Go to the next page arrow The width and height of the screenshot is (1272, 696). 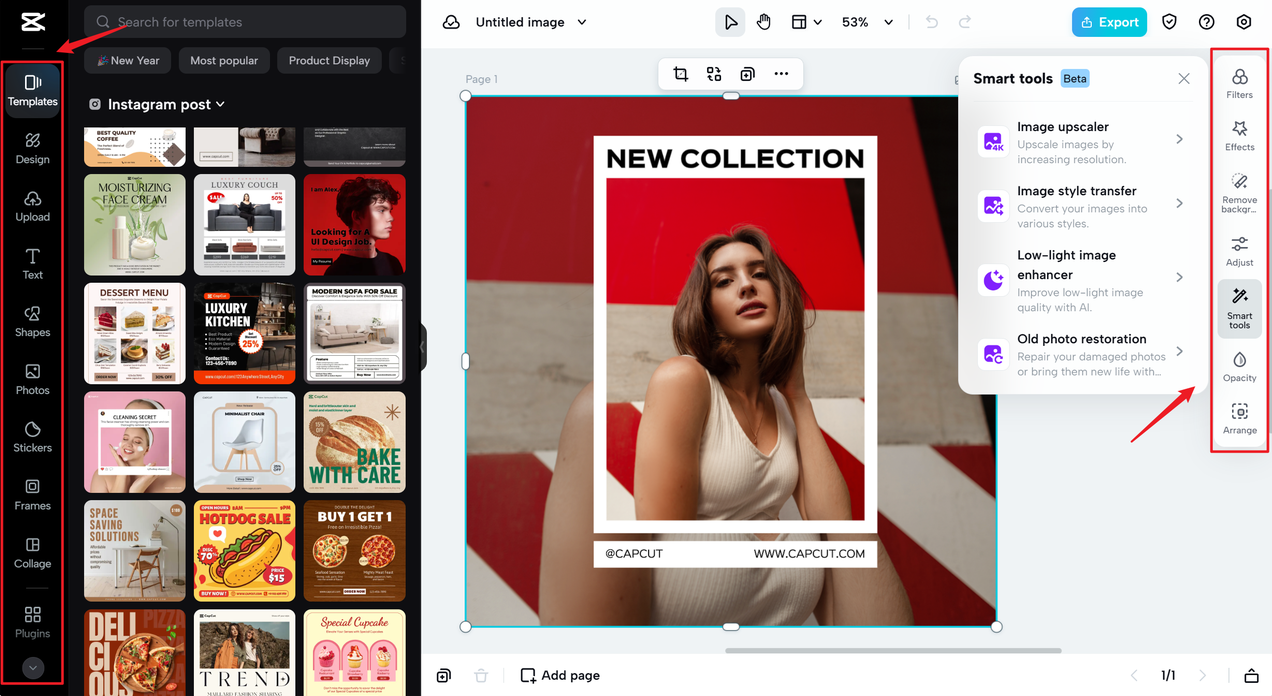[x=1203, y=676]
